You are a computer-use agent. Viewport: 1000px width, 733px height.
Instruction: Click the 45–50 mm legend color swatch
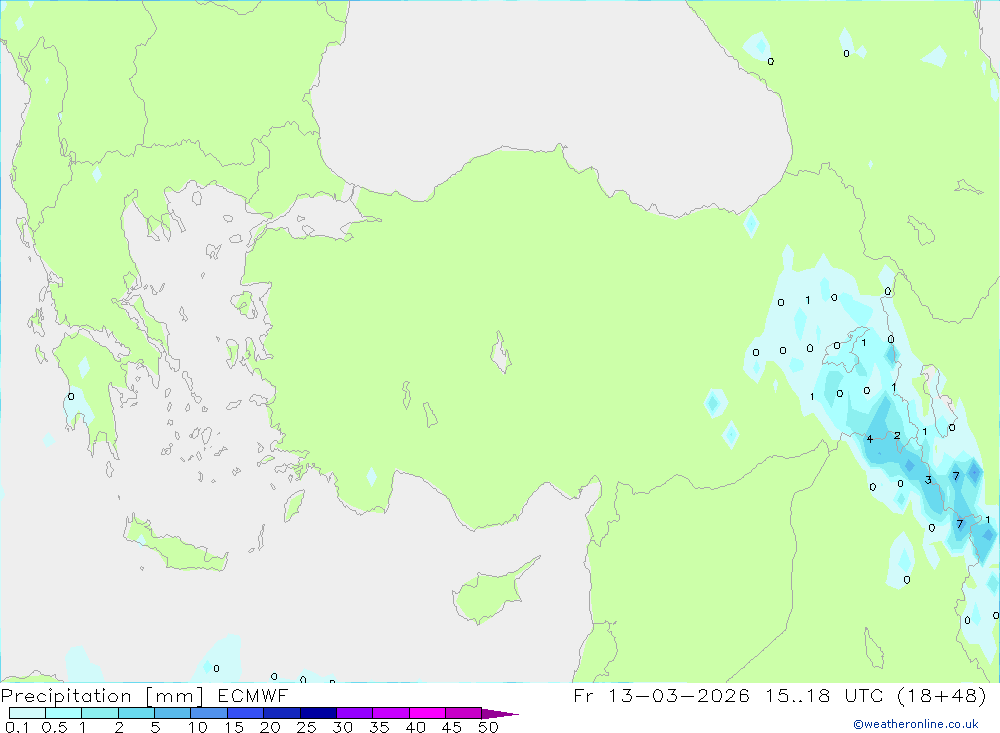point(464,713)
